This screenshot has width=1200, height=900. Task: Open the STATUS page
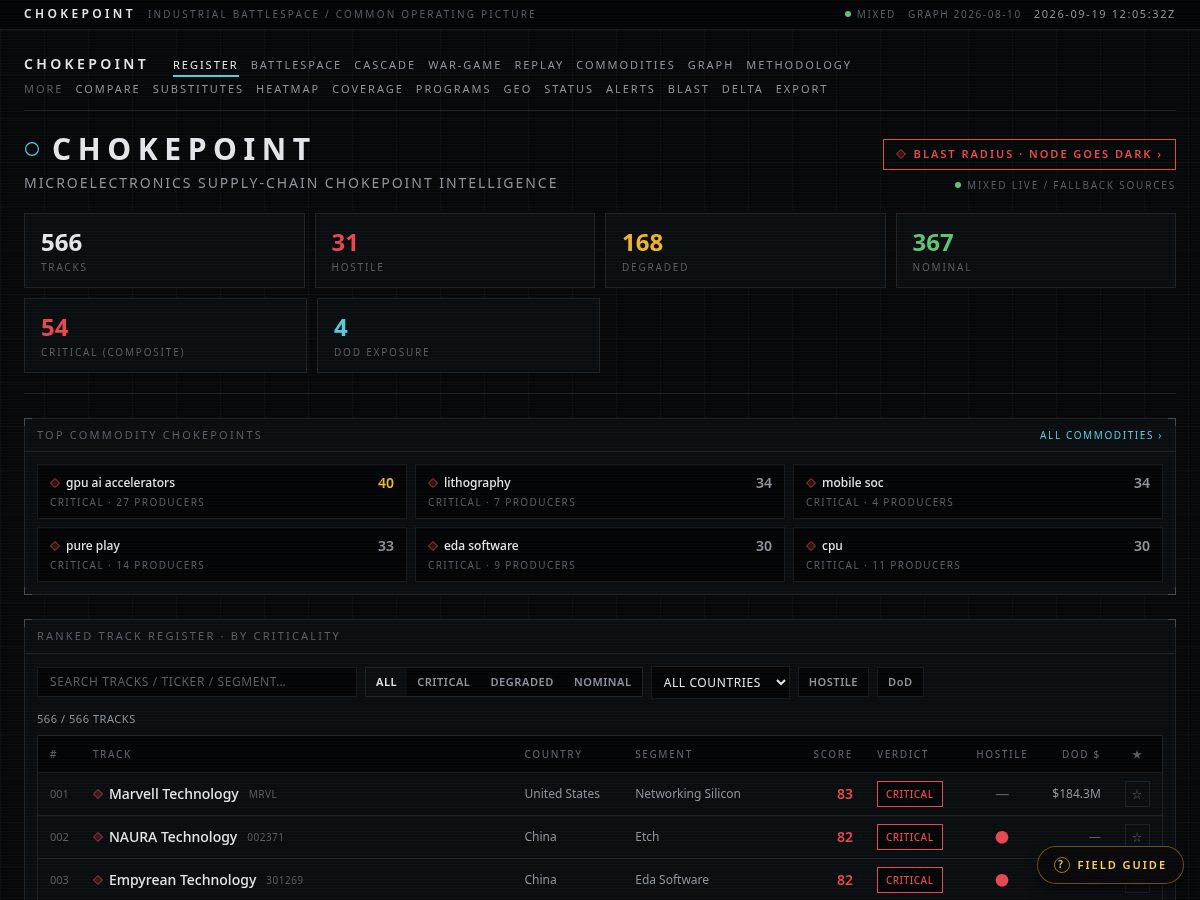pyautogui.click(x=568, y=89)
